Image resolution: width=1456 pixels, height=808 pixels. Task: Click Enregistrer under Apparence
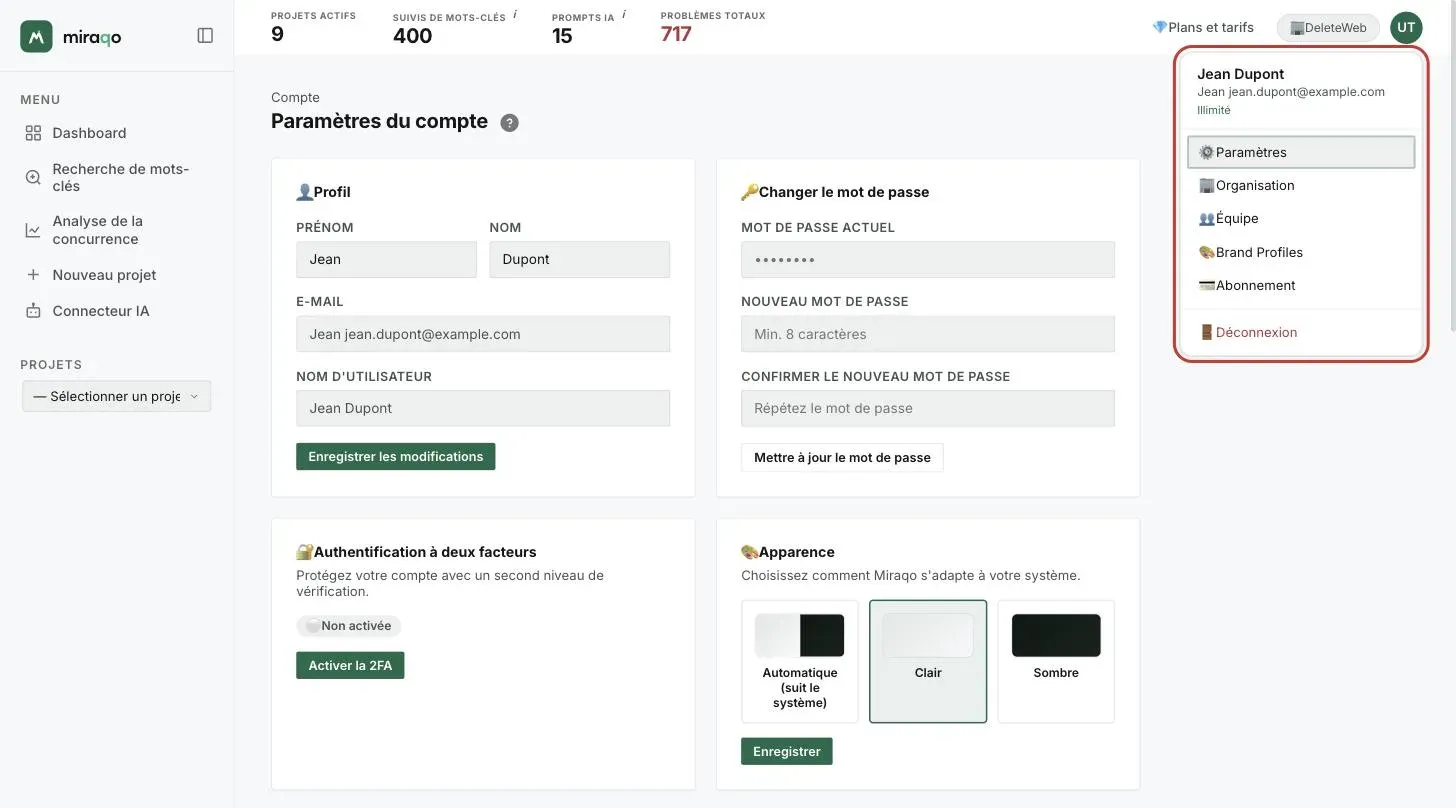tap(786, 751)
